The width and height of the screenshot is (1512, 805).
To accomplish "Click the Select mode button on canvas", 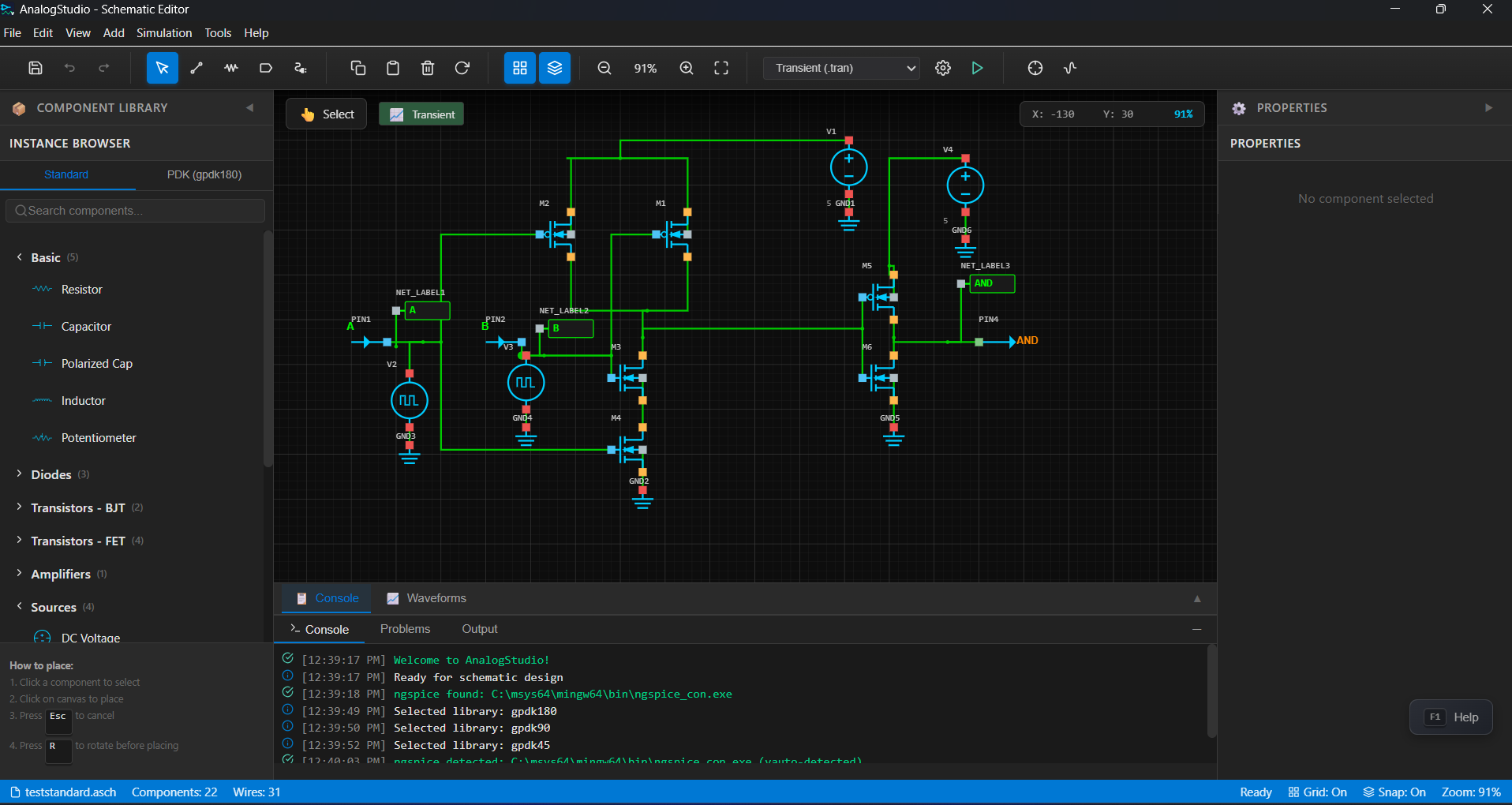I will click(327, 114).
